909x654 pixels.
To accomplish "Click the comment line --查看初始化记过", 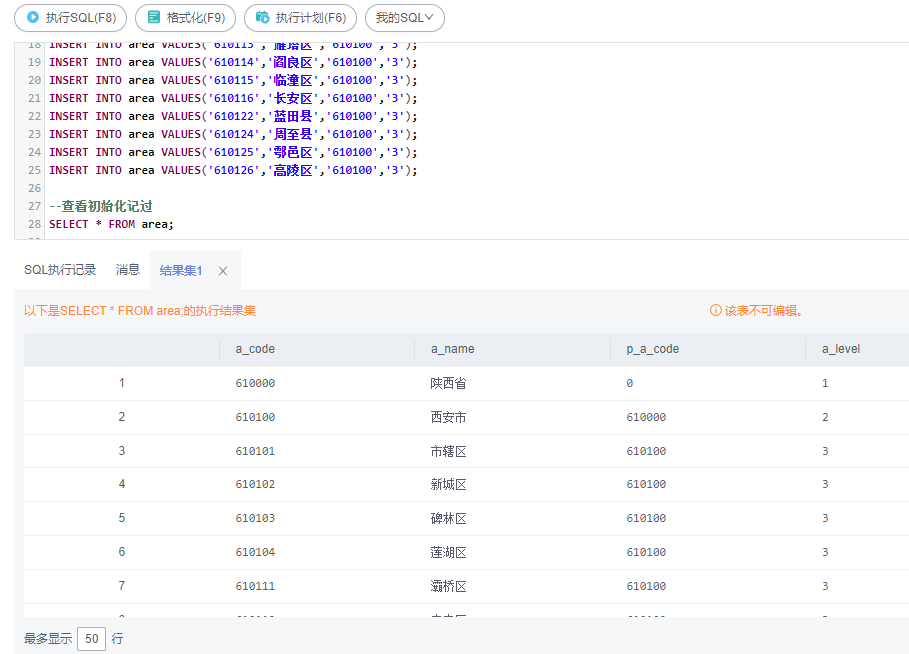I will tap(101, 206).
